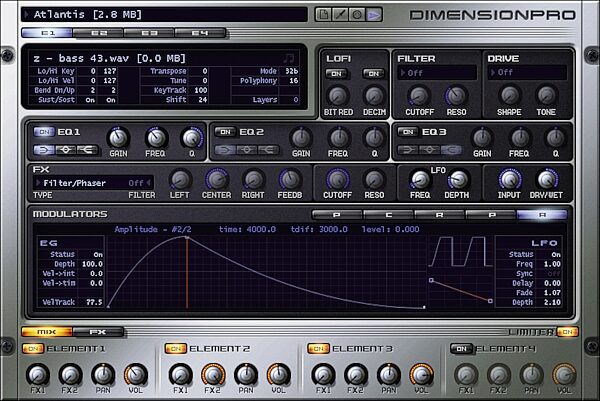Viewport: 600px width, 401px height.
Task: Select modulator R (resonance) button
Action: click(440, 215)
